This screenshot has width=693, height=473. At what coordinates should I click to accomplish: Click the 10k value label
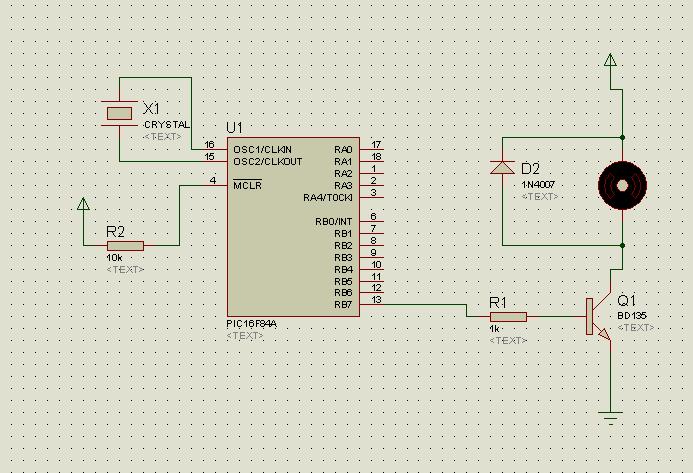tap(114, 258)
